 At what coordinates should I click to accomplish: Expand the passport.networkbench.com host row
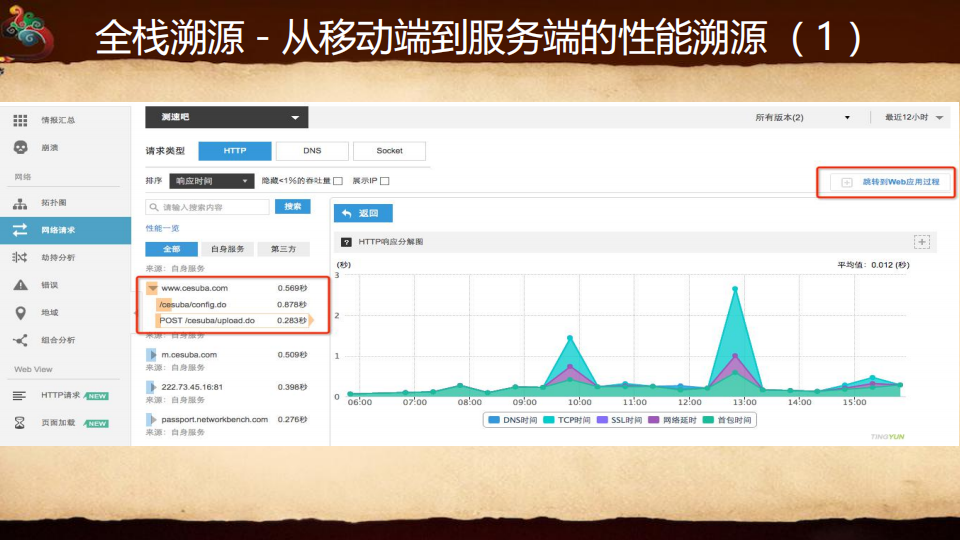[x=151, y=419]
